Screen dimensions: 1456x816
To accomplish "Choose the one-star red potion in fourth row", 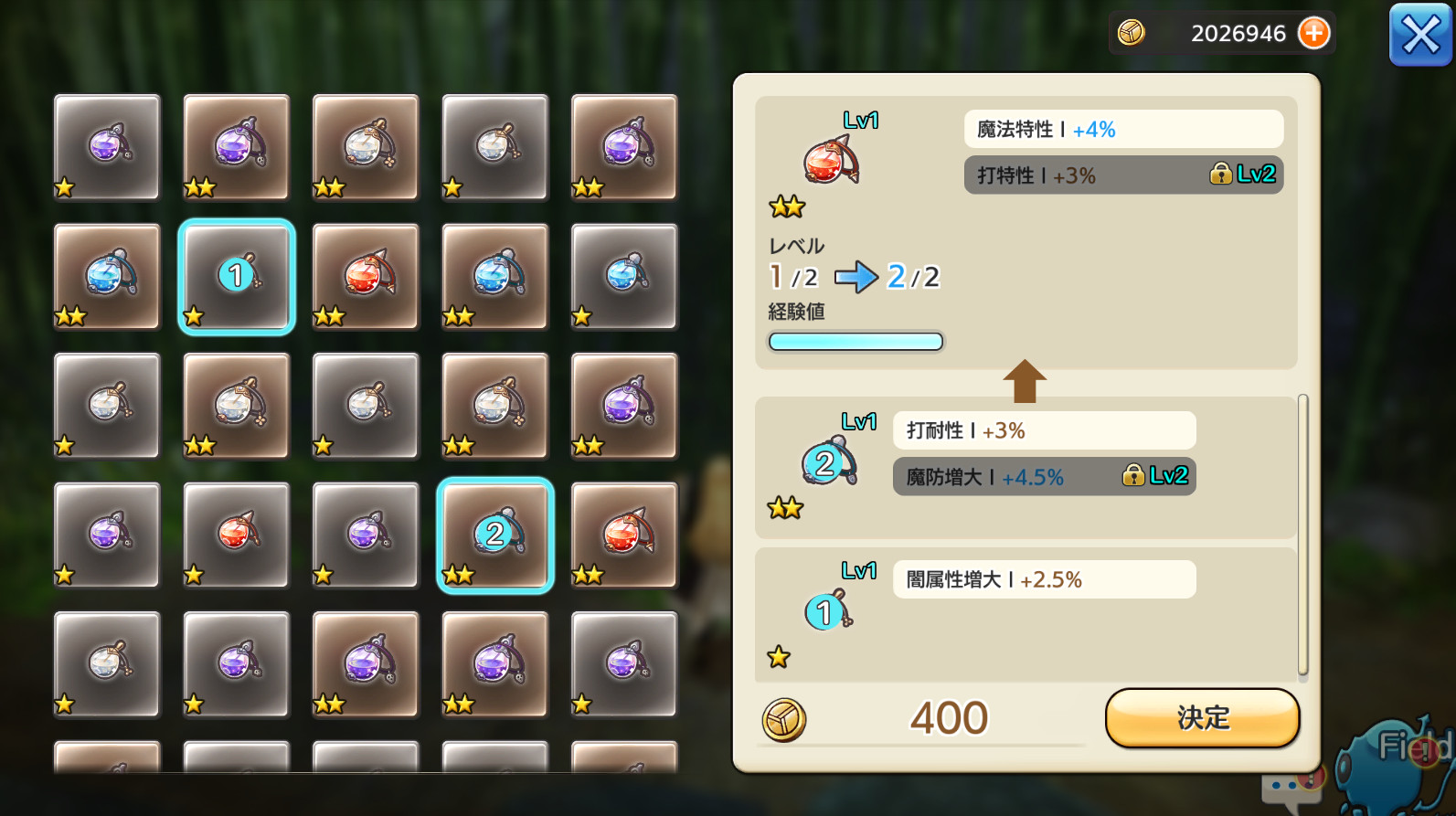I will (x=237, y=535).
